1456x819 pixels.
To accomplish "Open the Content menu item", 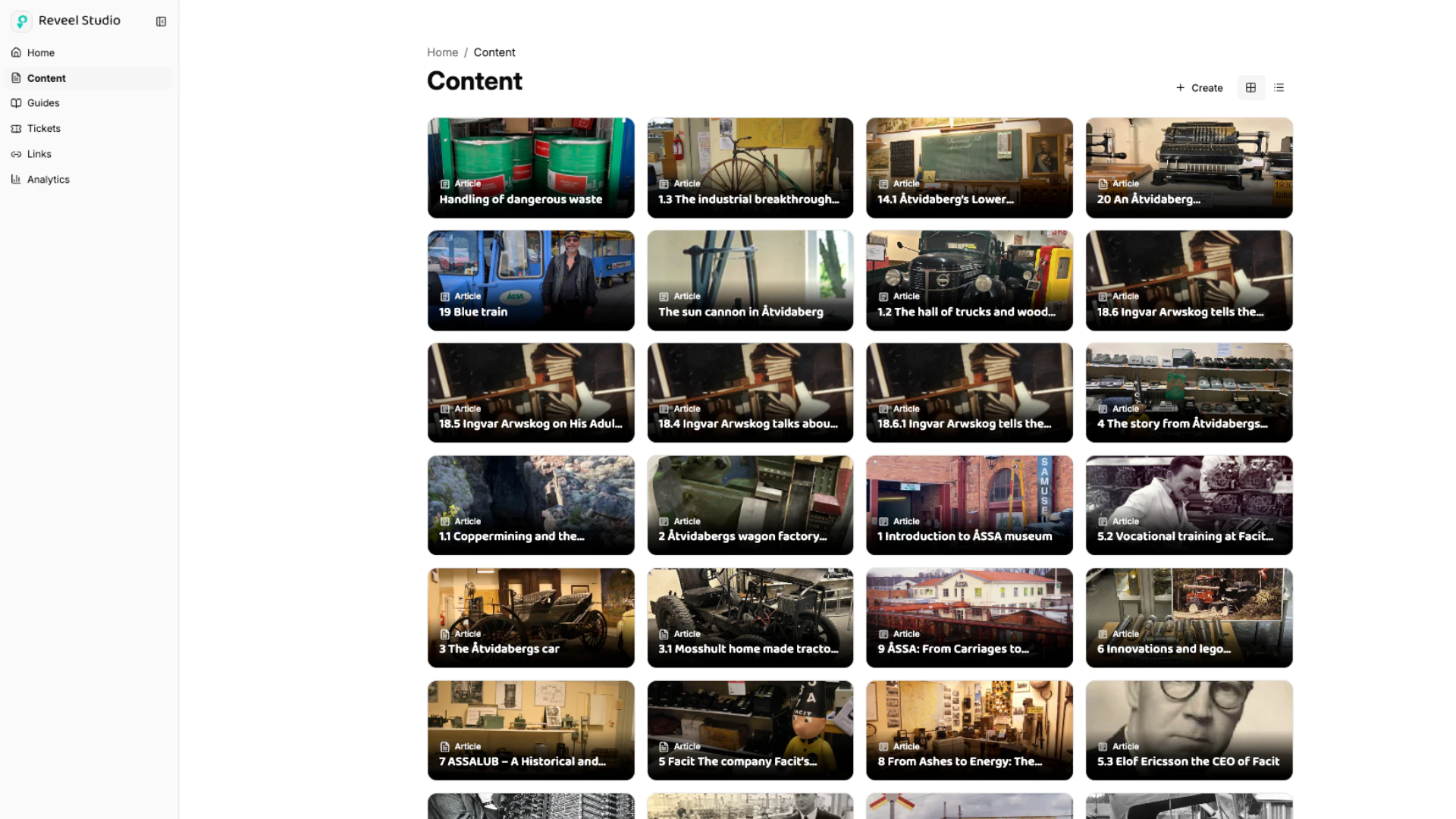I will coord(46,78).
